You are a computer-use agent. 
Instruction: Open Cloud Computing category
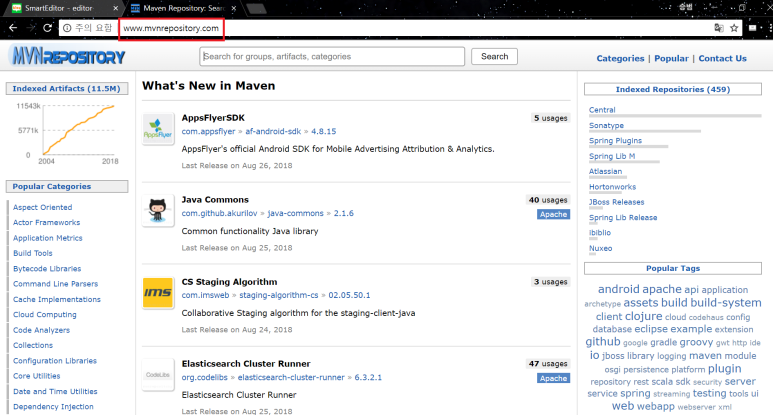45,314
